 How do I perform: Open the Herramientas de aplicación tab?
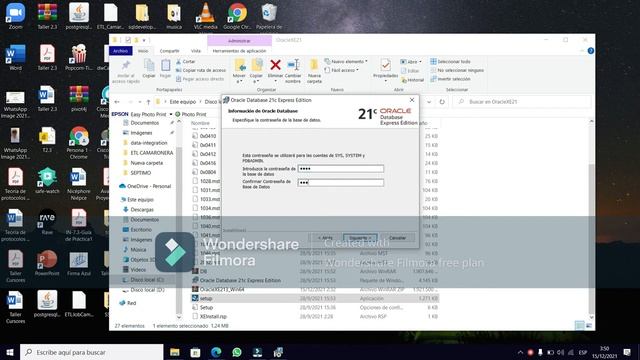click(x=239, y=51)
